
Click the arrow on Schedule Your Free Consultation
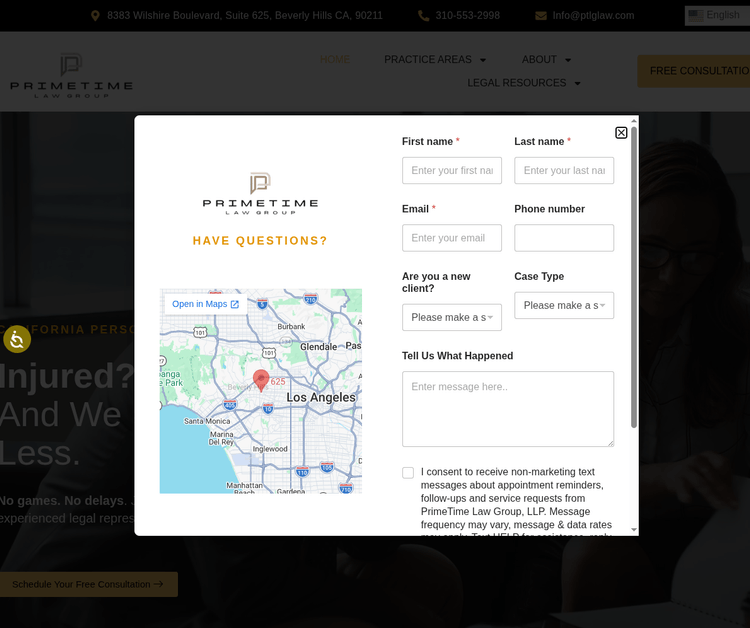click(158, 584)
